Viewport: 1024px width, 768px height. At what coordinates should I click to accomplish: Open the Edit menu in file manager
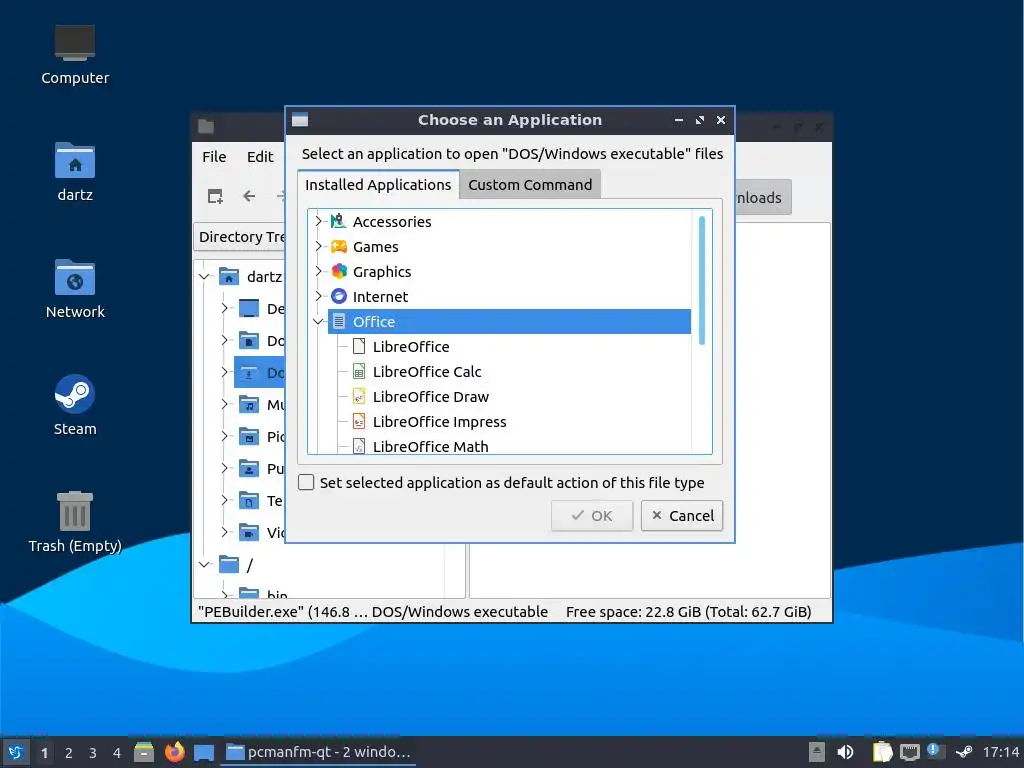260,157
